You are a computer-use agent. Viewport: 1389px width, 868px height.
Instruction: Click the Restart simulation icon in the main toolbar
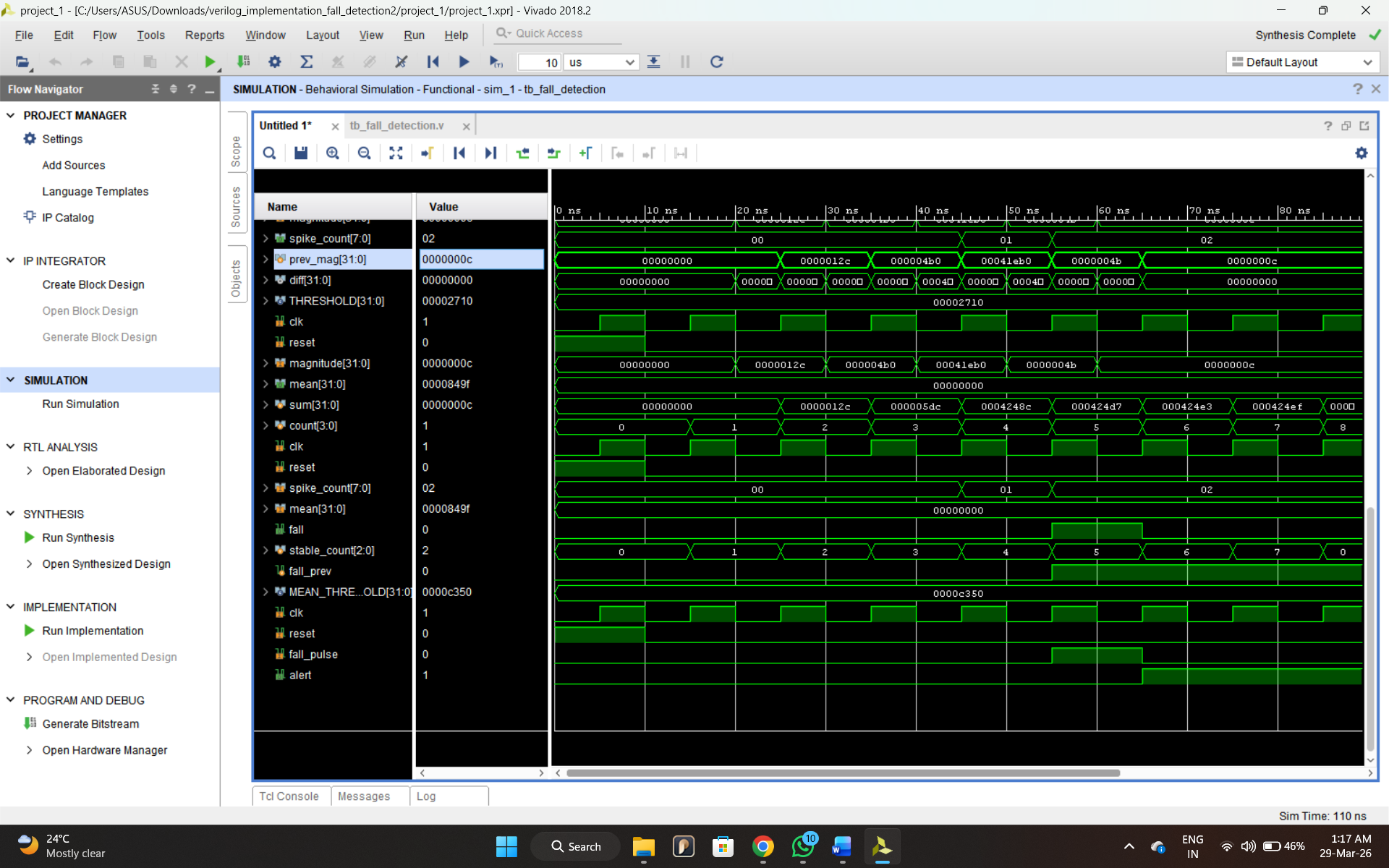click(433, 62)
